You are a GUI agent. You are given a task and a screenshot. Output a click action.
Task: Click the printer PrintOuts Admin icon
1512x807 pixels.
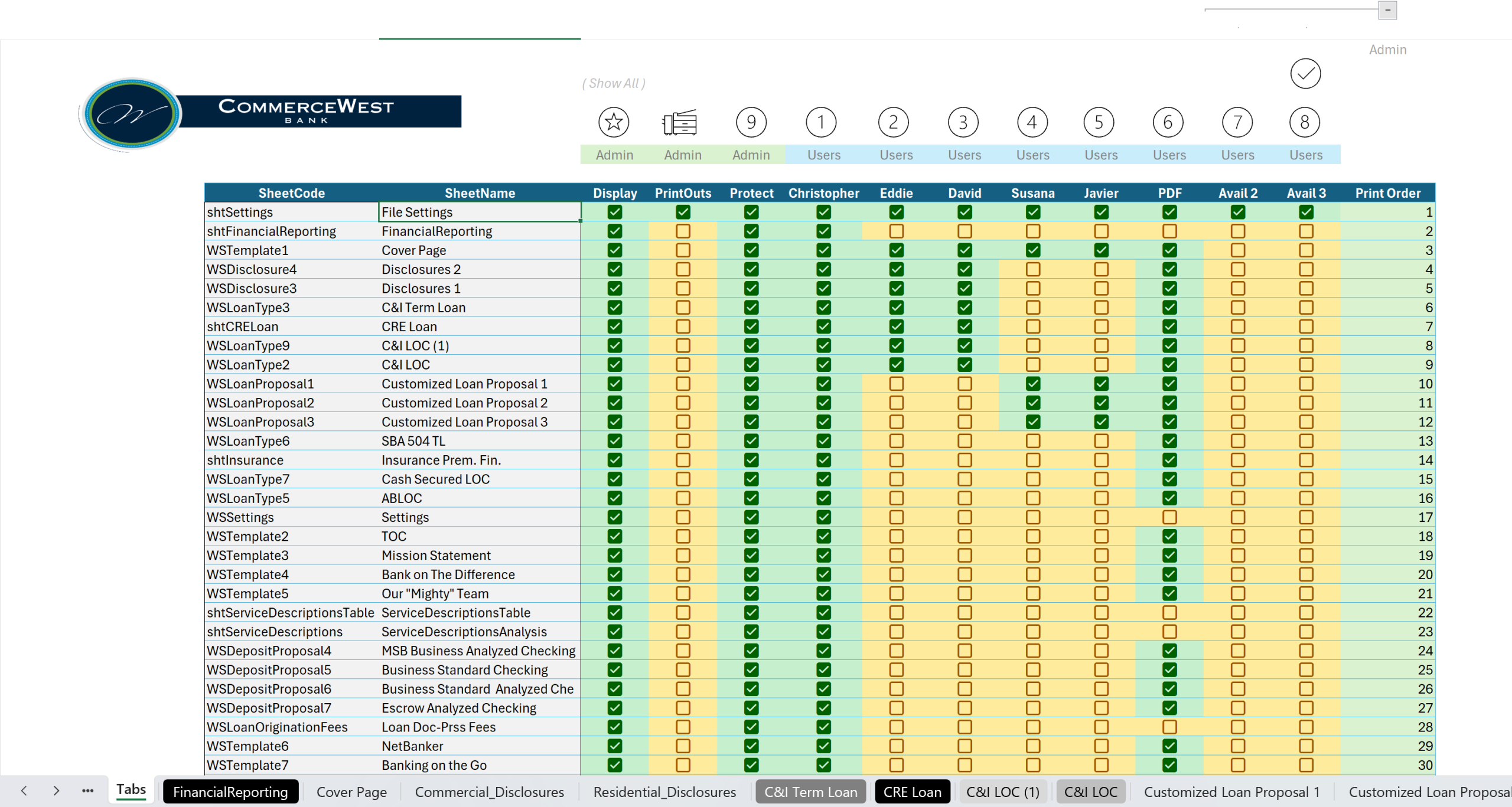click(x=680, y=123)
